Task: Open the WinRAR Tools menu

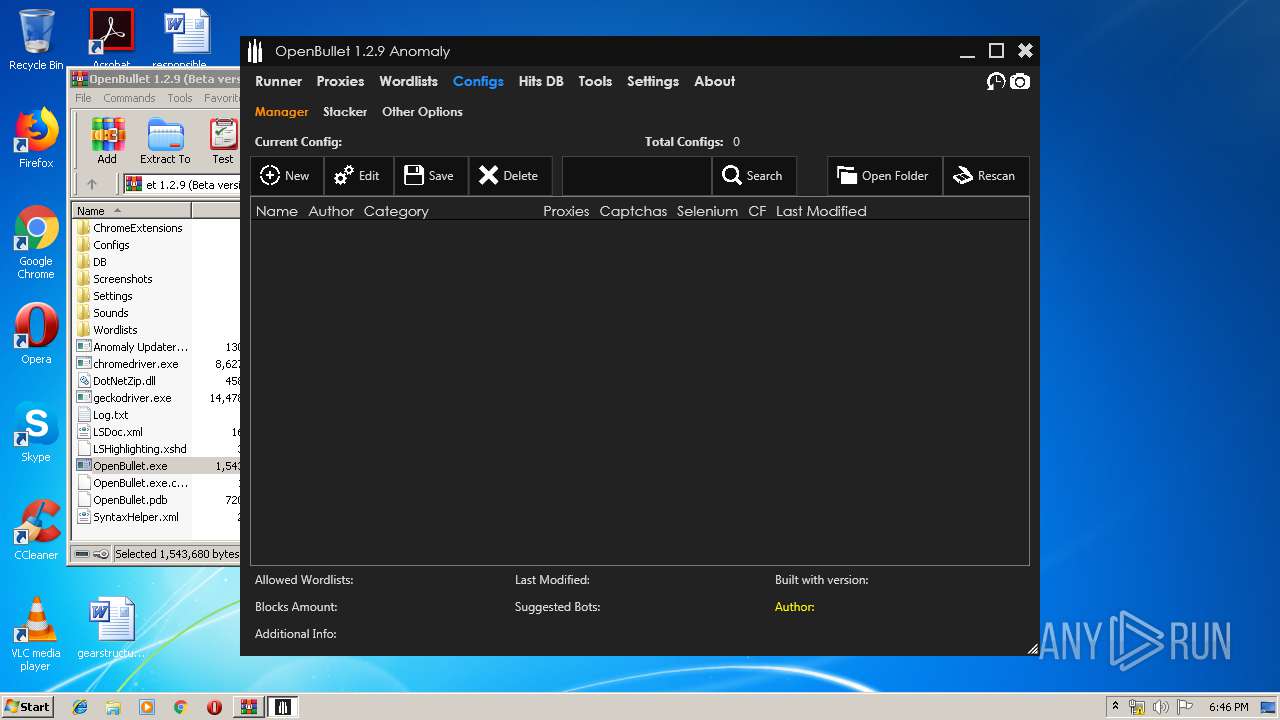Action: (x=180, y=98)
